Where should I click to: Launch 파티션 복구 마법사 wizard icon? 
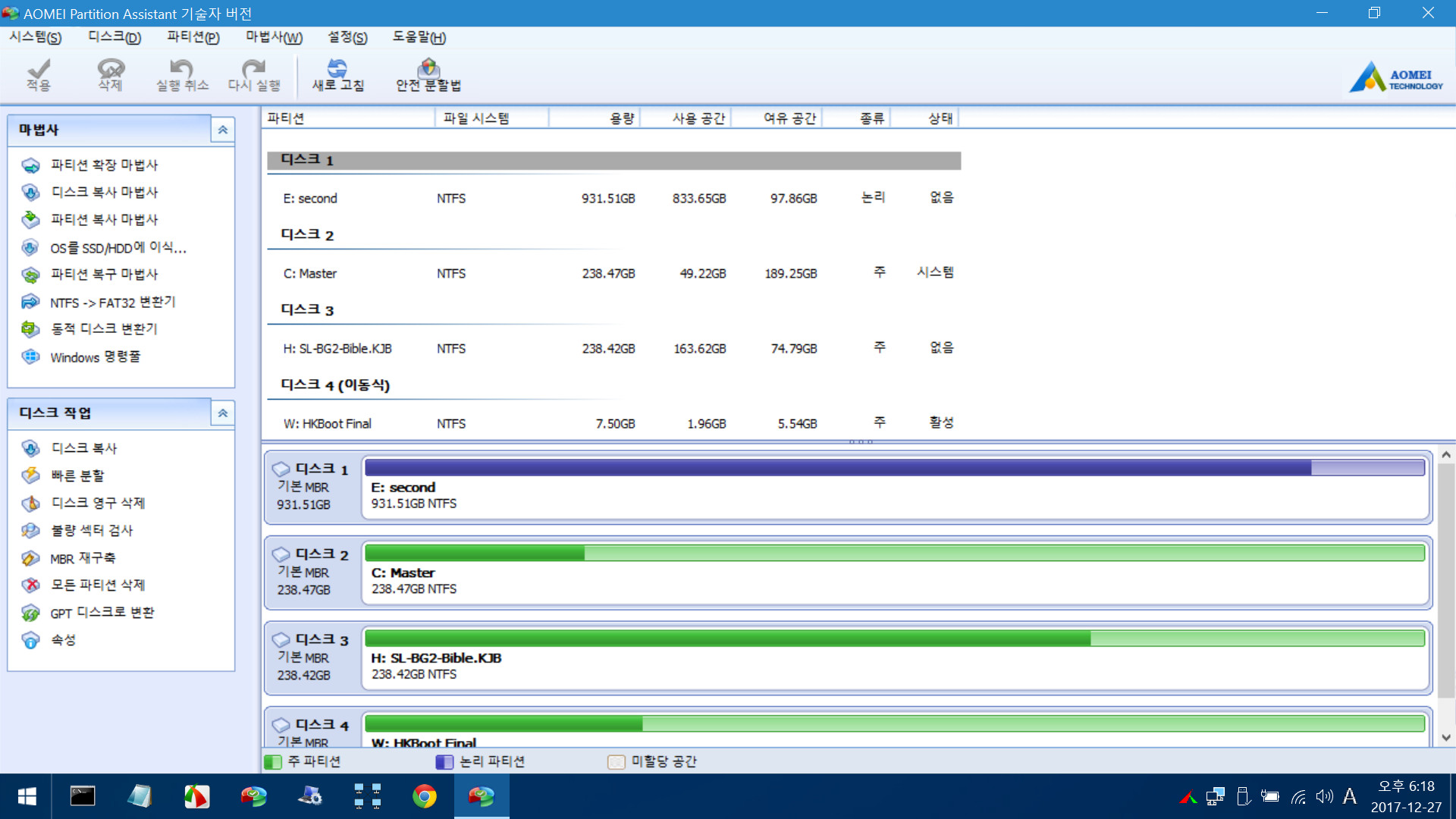(x=30, y=275)
